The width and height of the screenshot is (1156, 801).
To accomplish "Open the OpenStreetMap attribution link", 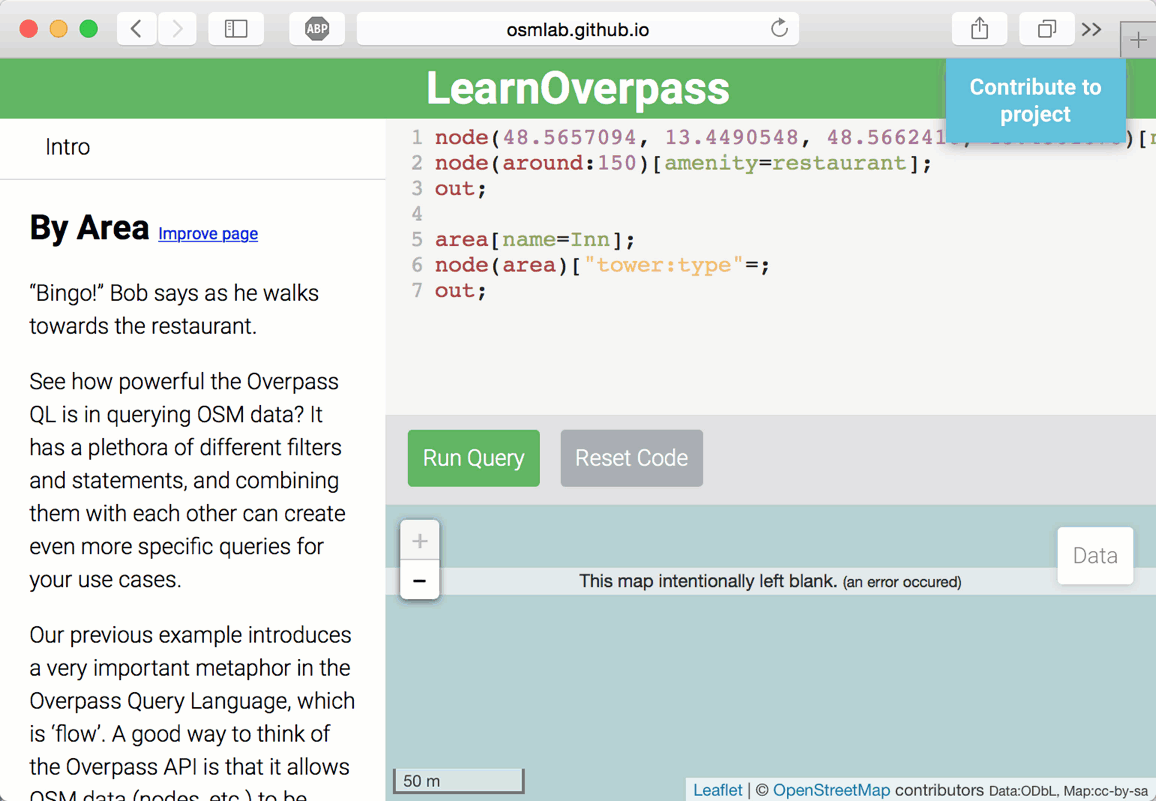I will point(831,790).
